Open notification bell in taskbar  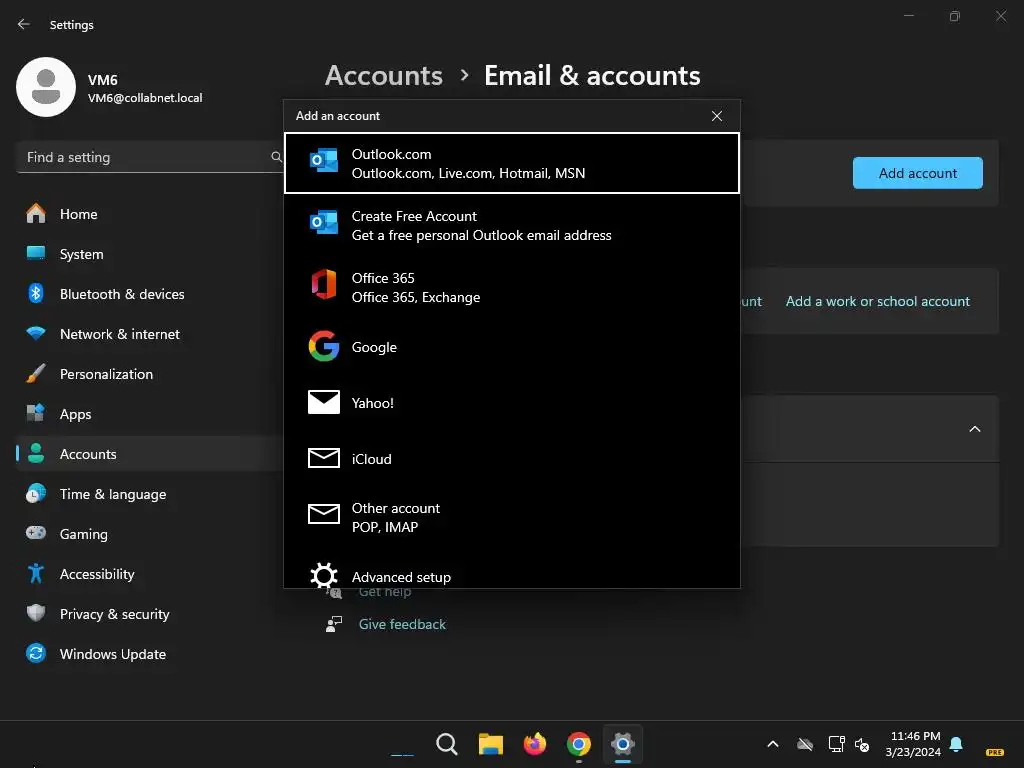click(x=956, y=744)
